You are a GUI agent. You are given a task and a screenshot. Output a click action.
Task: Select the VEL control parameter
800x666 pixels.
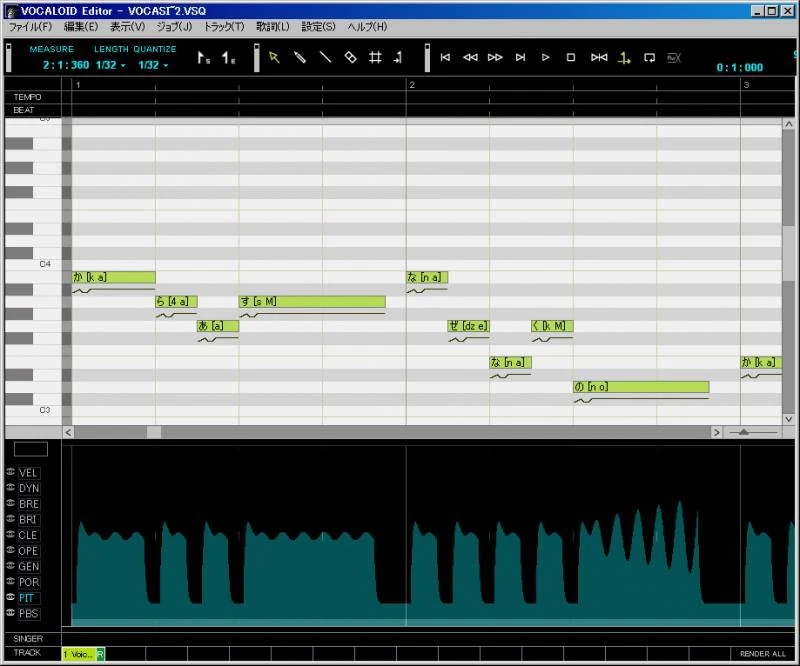[x=28, y=473]
